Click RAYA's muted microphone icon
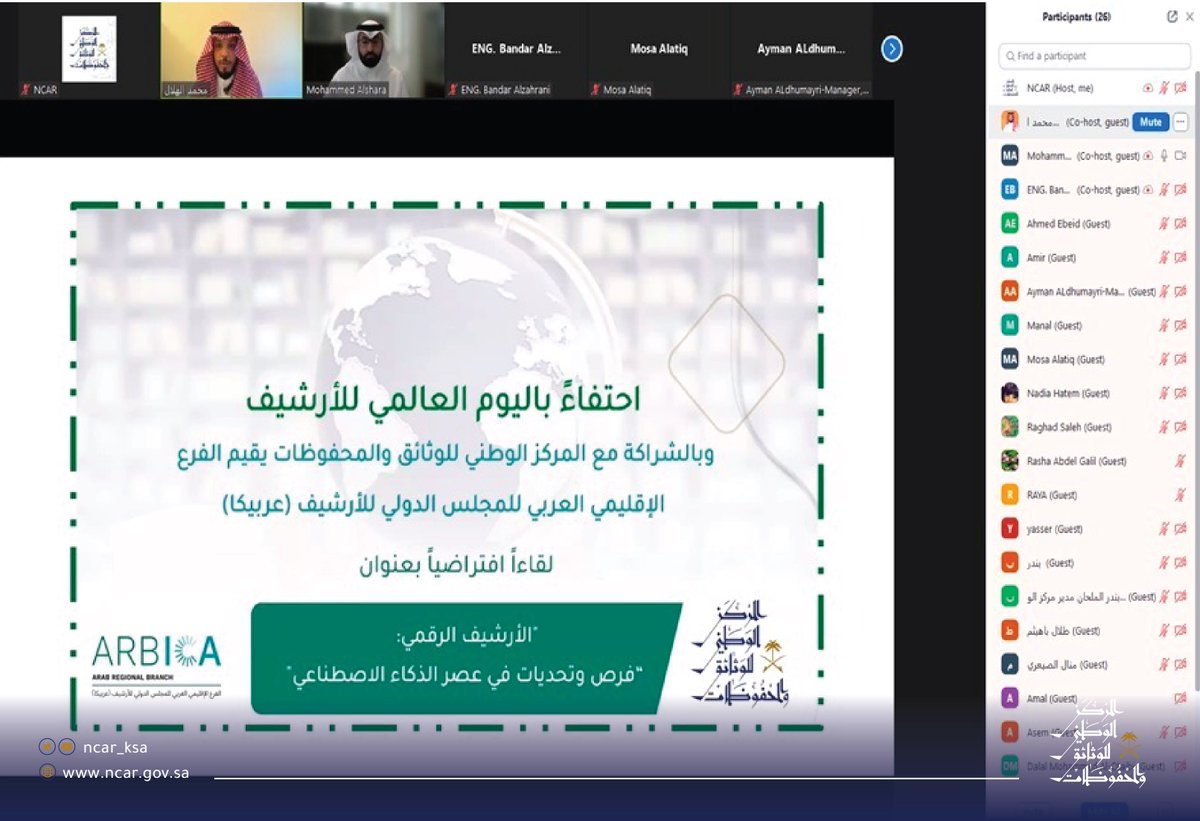This screenshot has width=1200, height=821. tap(1181, 495)
